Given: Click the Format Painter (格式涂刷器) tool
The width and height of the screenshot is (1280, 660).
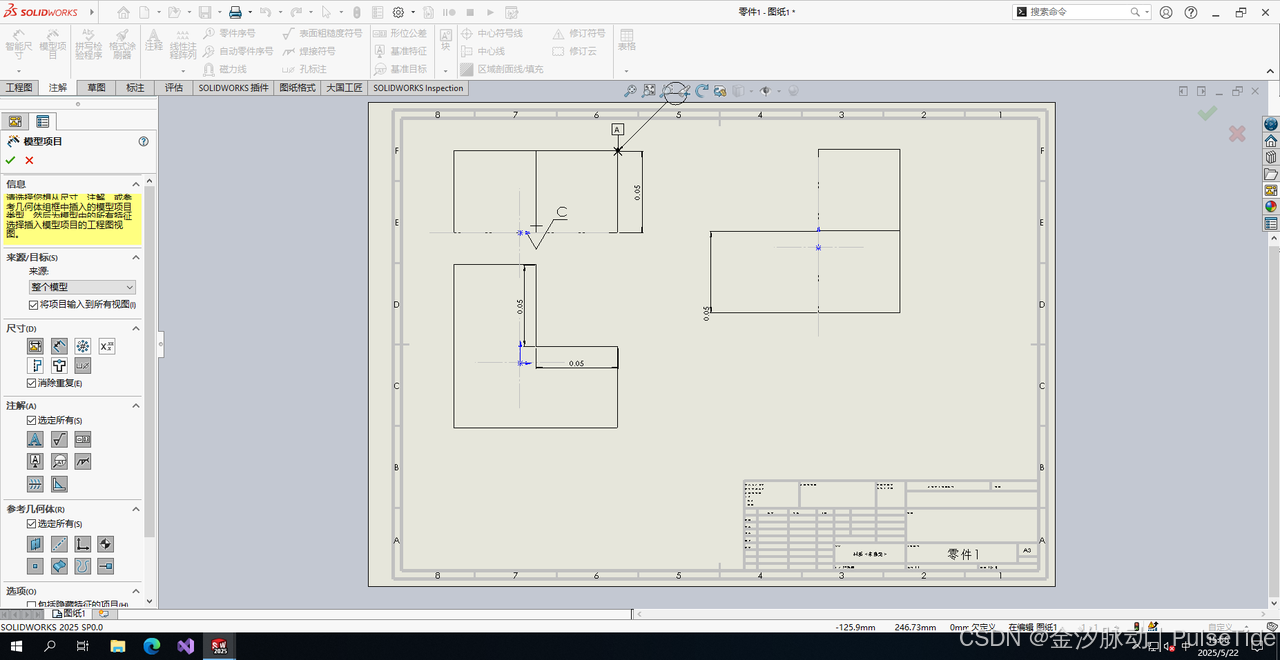Looking at the screenshot, I should (x=122, y=45).
